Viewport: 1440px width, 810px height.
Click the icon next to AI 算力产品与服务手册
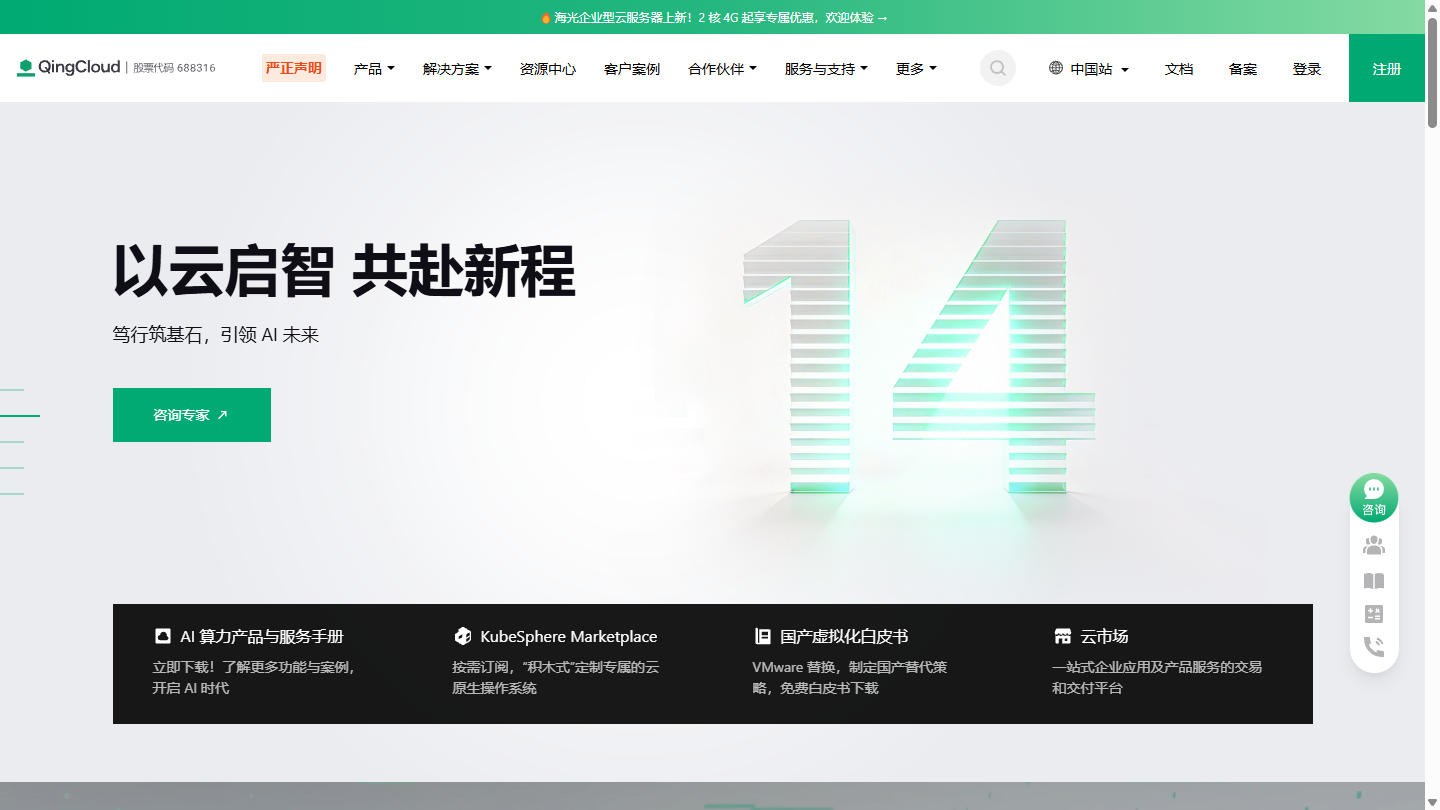pos(162,636)
